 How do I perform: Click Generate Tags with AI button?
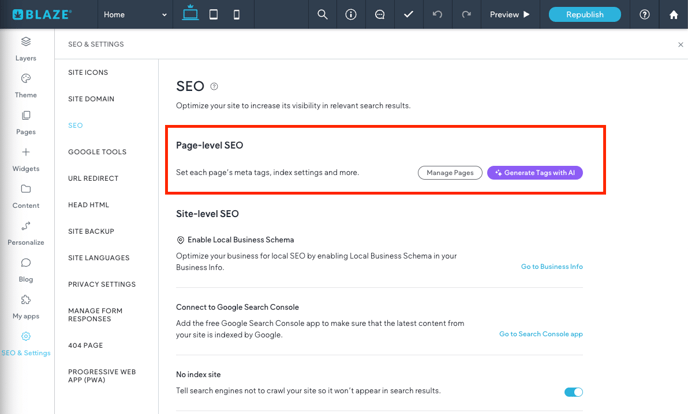(535, 173)
